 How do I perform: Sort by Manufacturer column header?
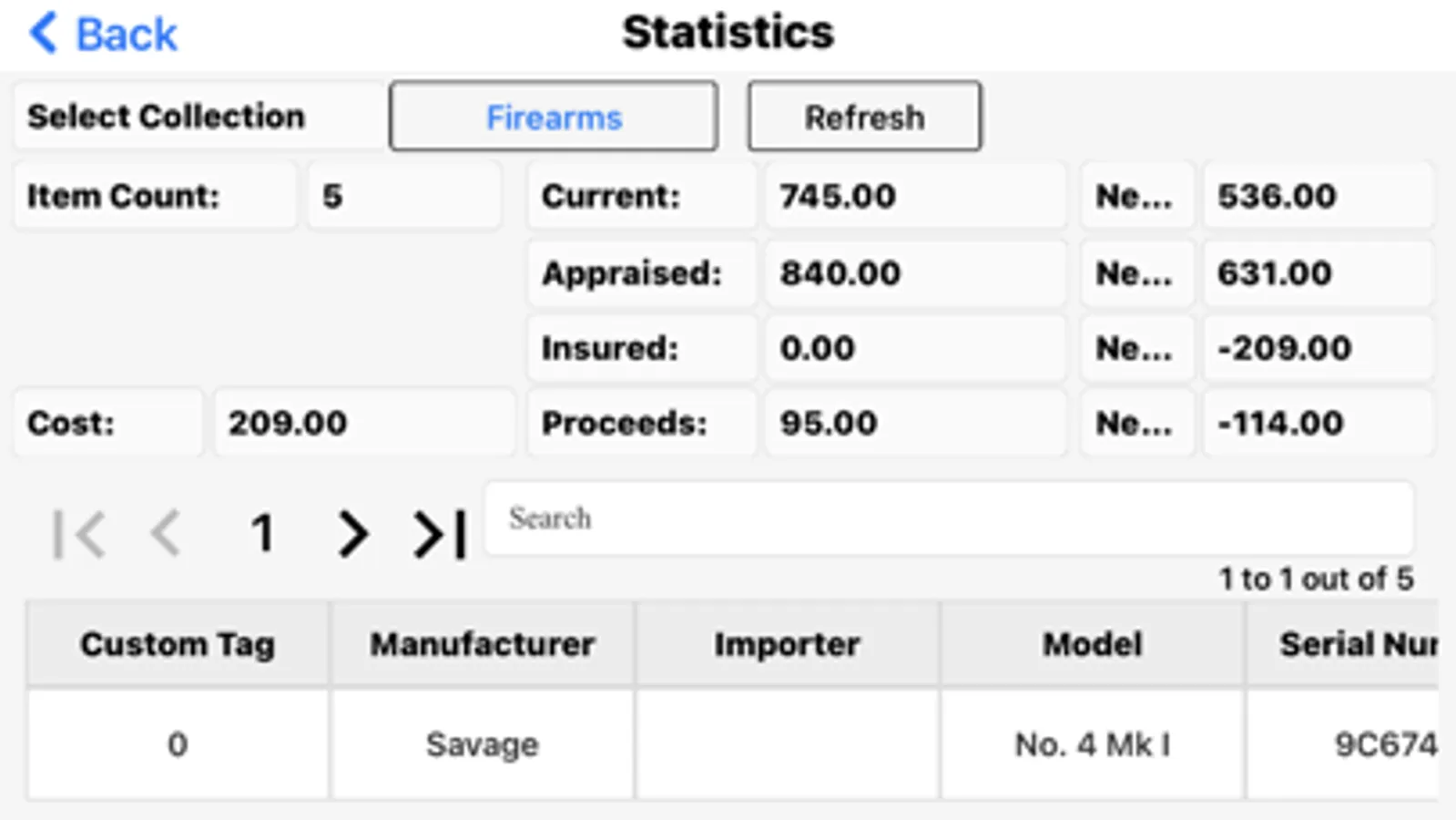[482, 644]
